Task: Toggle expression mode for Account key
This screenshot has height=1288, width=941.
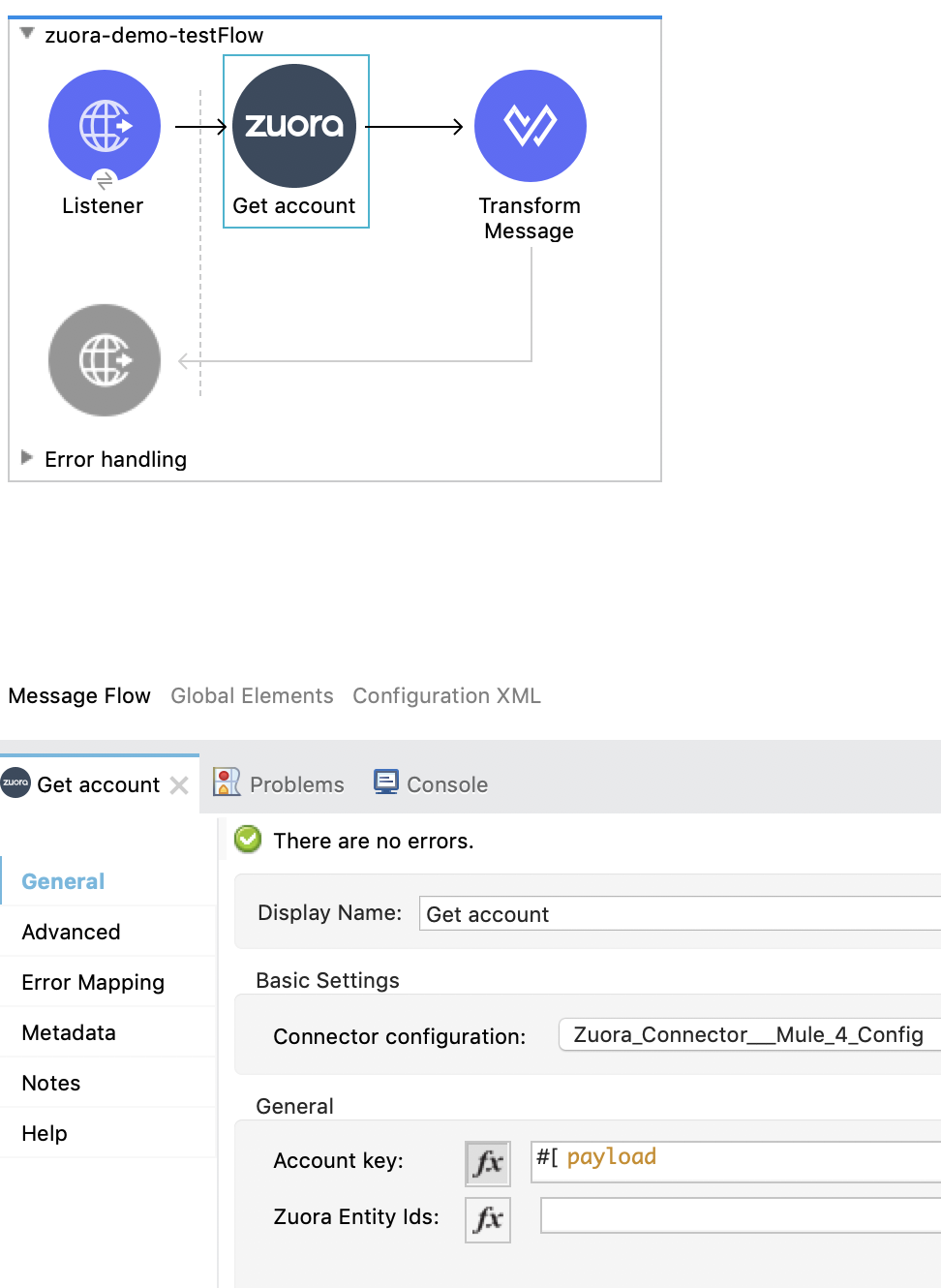Action: coord(487,1163)
